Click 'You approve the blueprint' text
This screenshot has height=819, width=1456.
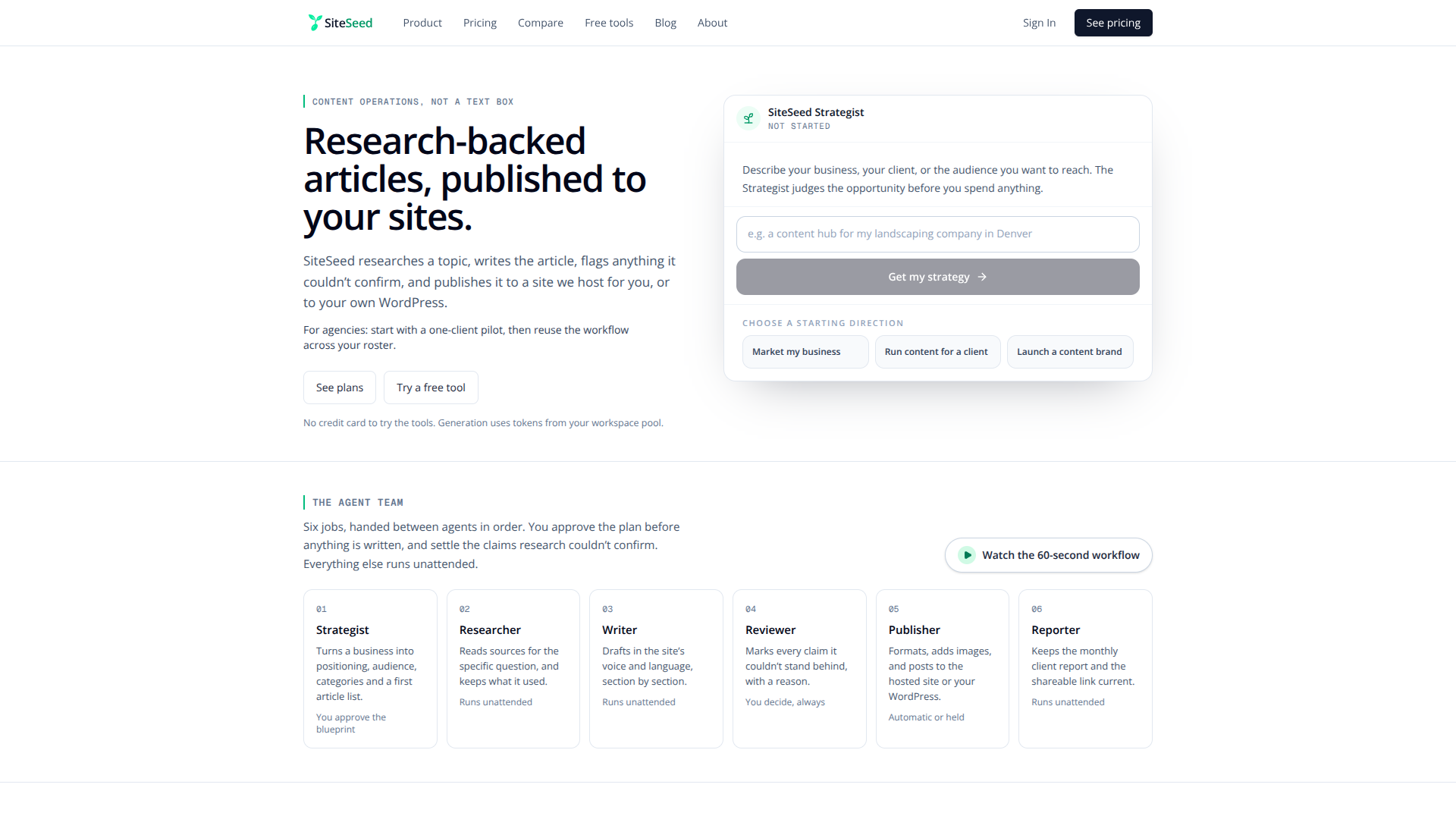click(x=351, y=723)
